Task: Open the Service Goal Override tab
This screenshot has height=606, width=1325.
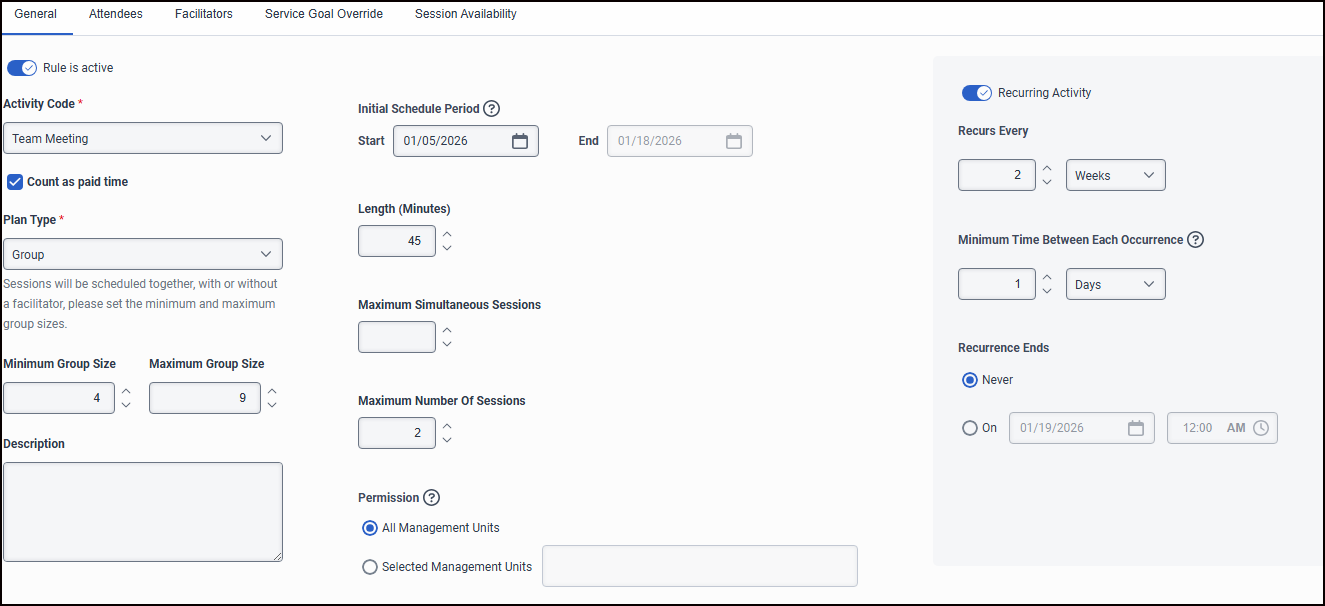Action: pos(324,15)
